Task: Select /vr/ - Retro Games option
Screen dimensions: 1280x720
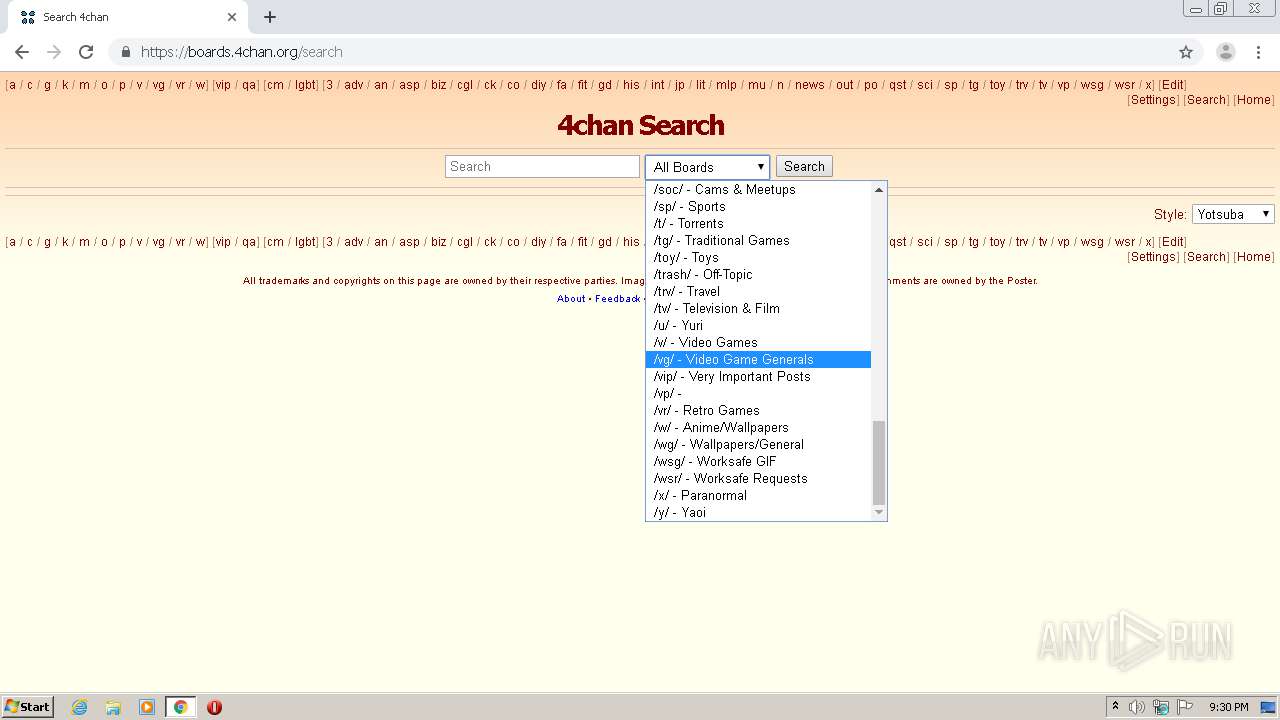Action: [758, 410]
